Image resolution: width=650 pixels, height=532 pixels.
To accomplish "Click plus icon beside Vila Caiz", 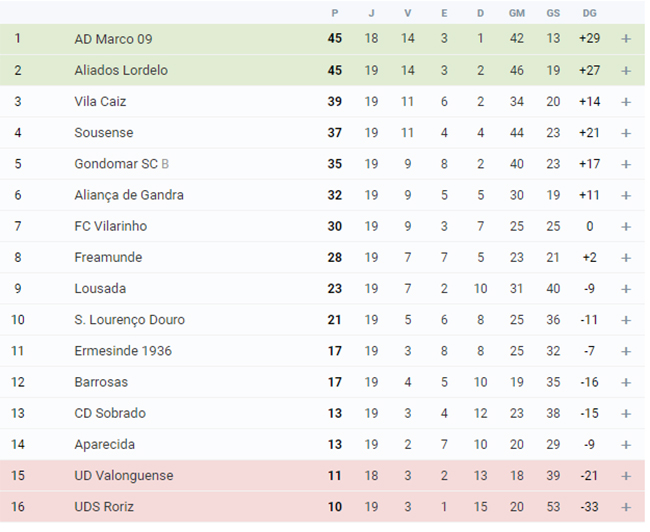I will pos(626,102).
